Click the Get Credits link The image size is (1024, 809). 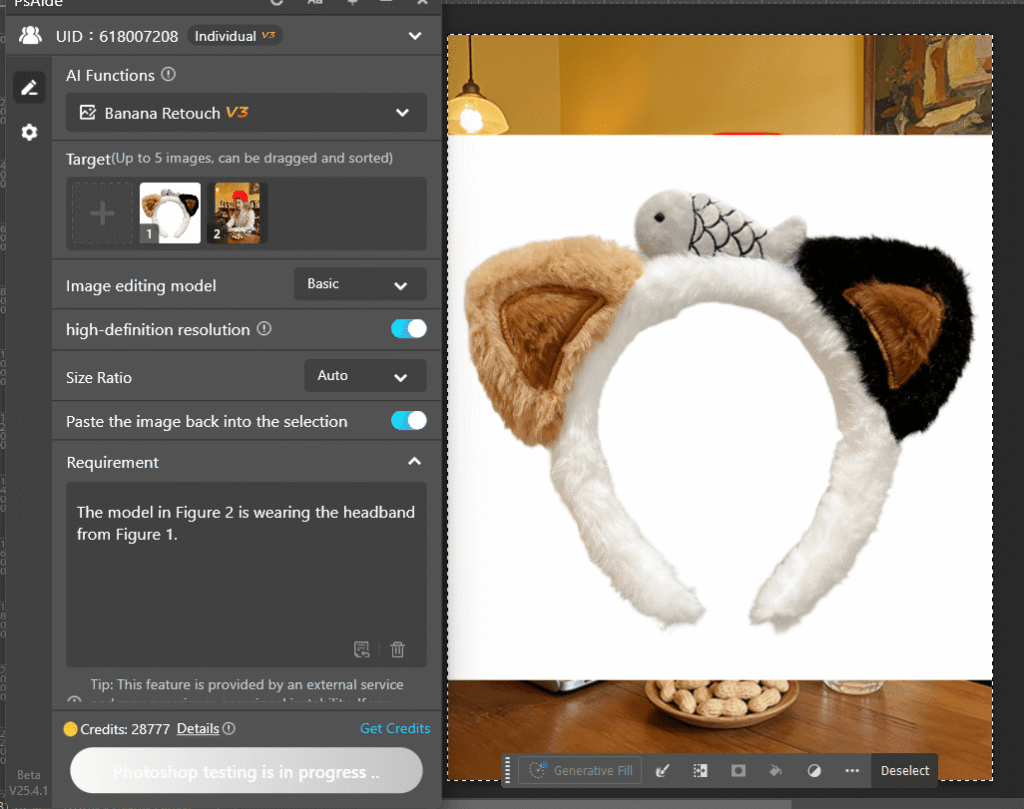[x=395, y=728]
